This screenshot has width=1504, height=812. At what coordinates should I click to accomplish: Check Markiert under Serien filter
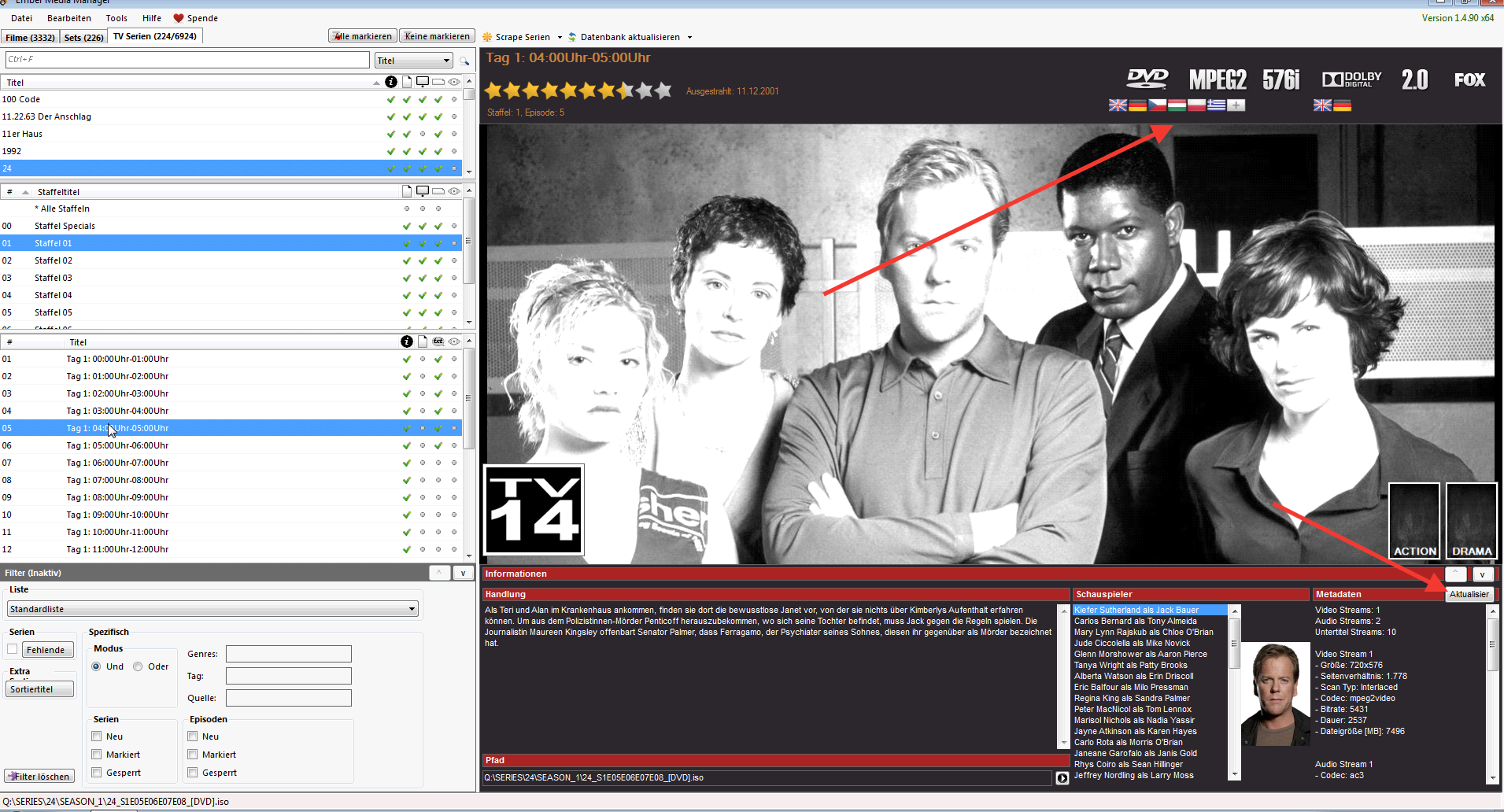(97, 755)
